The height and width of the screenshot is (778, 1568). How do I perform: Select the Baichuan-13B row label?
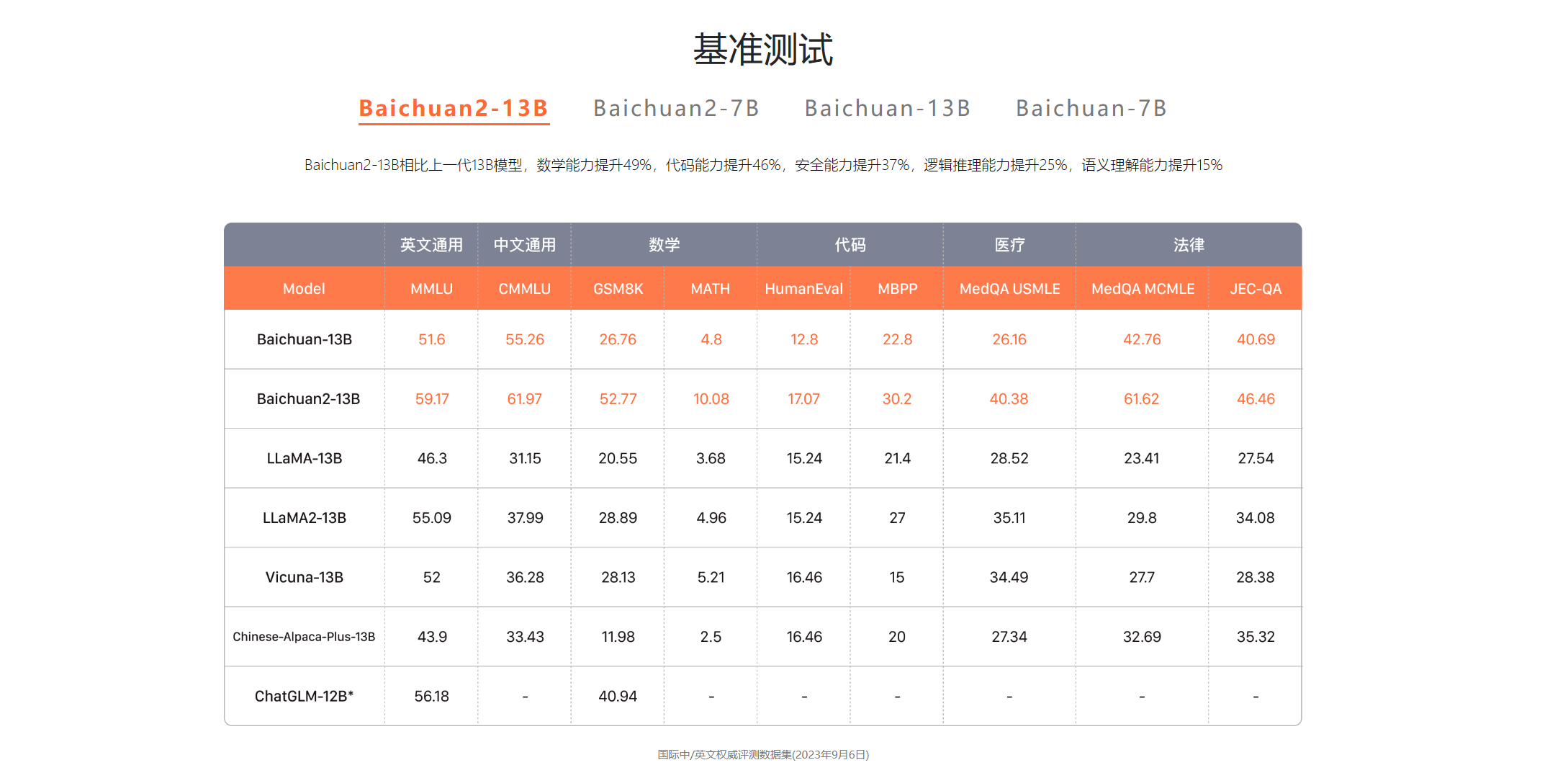(x=305, y=339)
